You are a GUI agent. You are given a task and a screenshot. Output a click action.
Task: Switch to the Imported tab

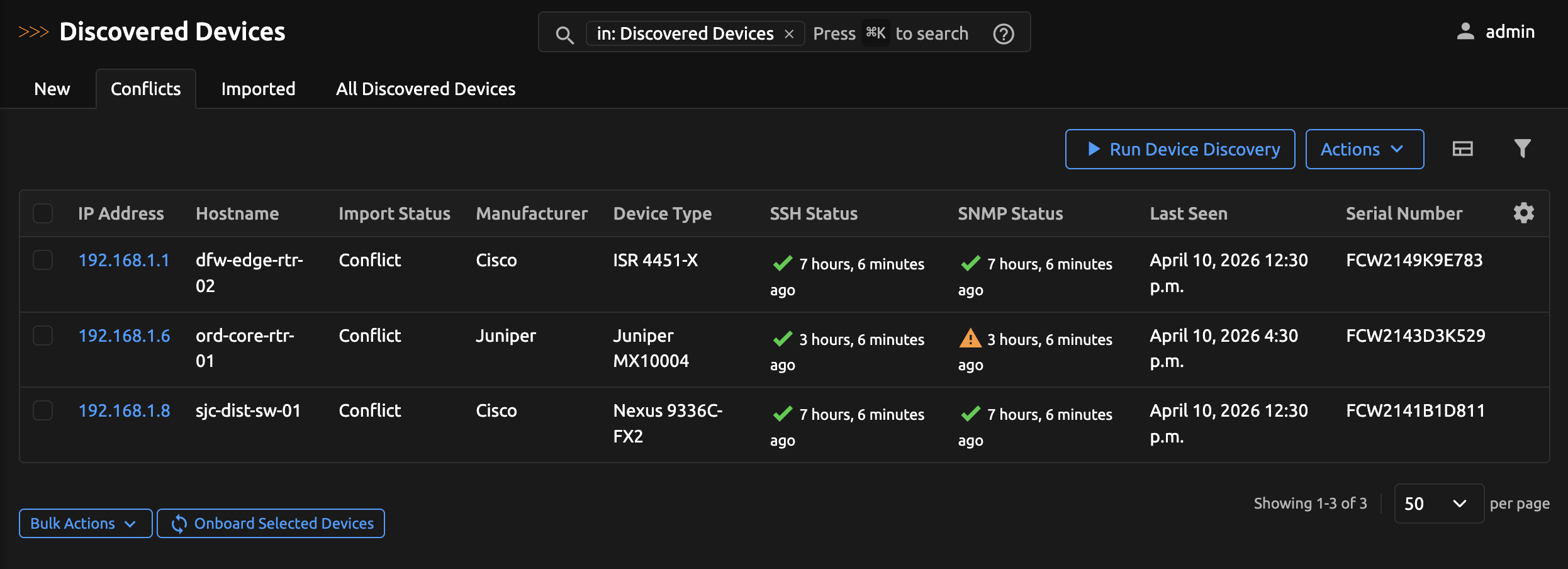(258, 89)
